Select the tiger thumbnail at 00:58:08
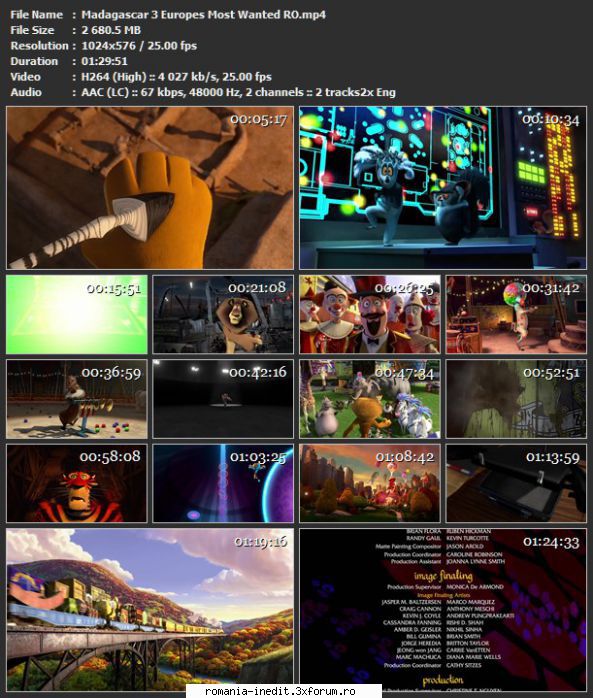This screenshot has height=698, width=593. pos(77,483)
